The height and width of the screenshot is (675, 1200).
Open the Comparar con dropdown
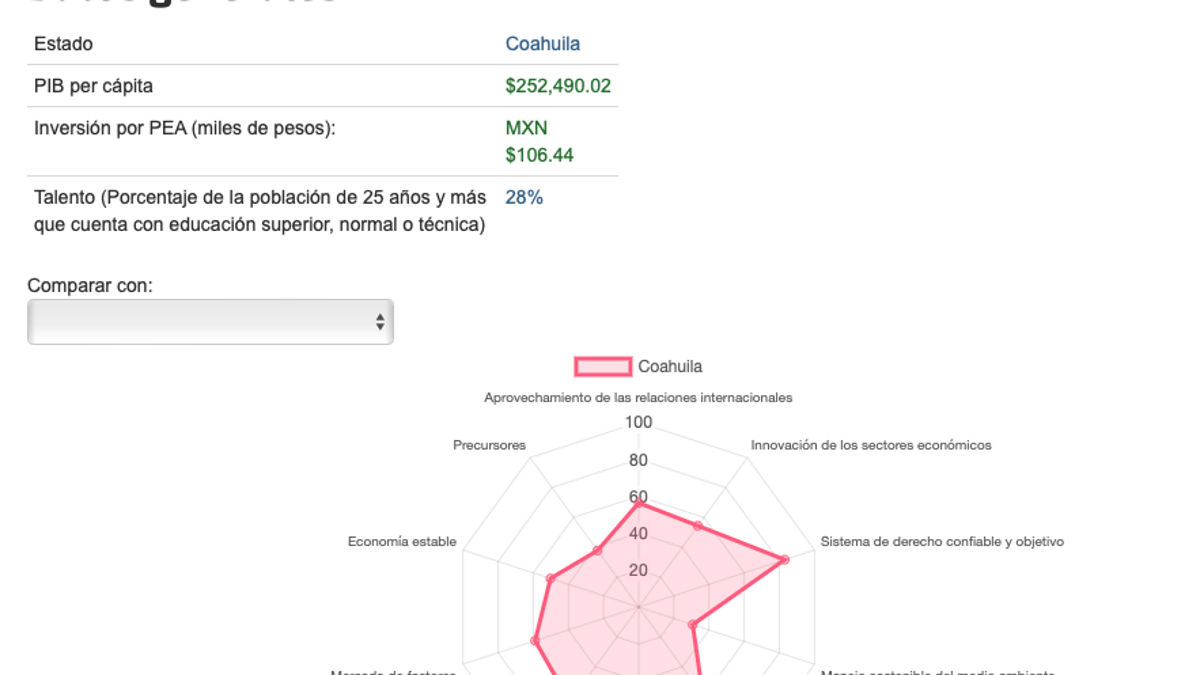[210, 322]
